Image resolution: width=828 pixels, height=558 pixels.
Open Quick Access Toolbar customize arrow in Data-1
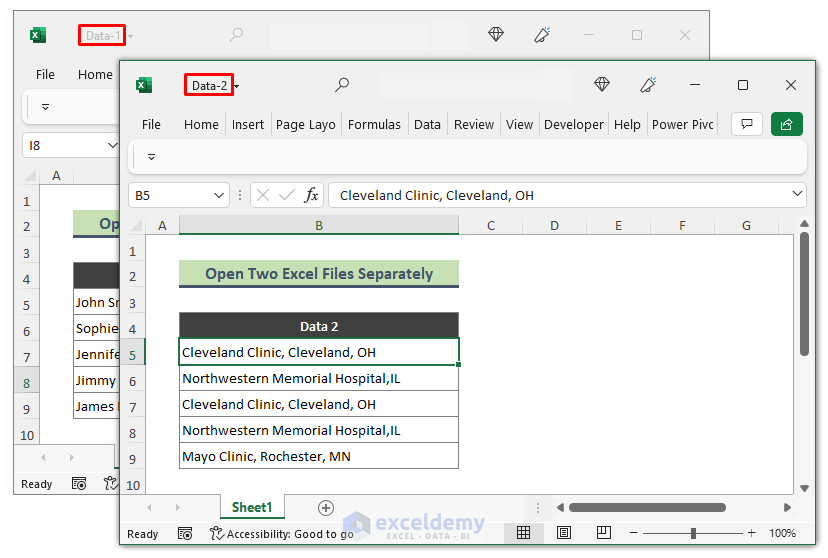click(45, 107)
